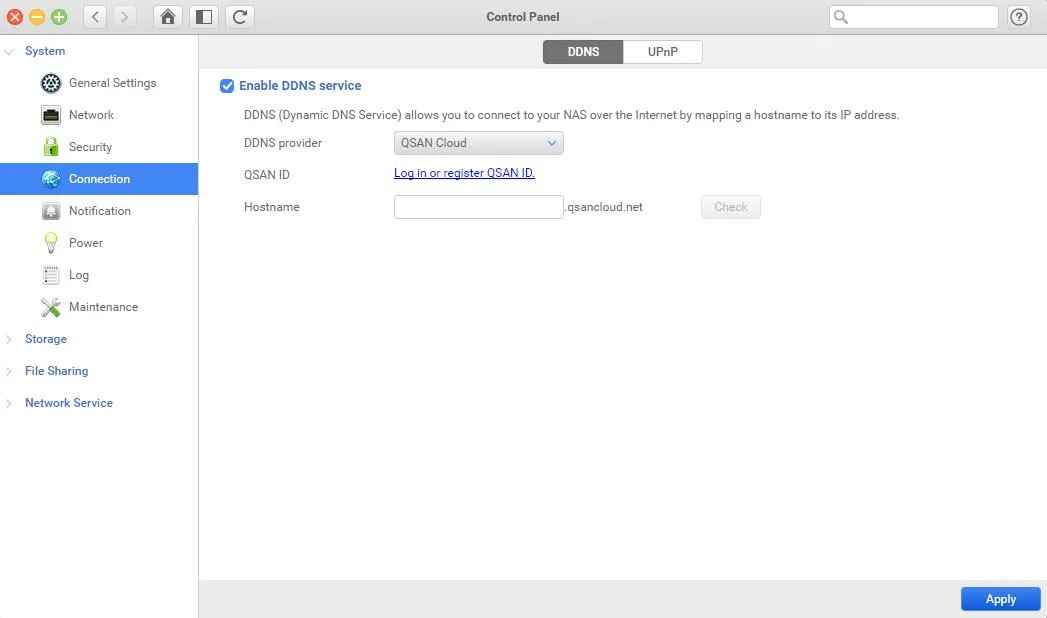Click Log in or register QSAN ID link

point(464,173)
